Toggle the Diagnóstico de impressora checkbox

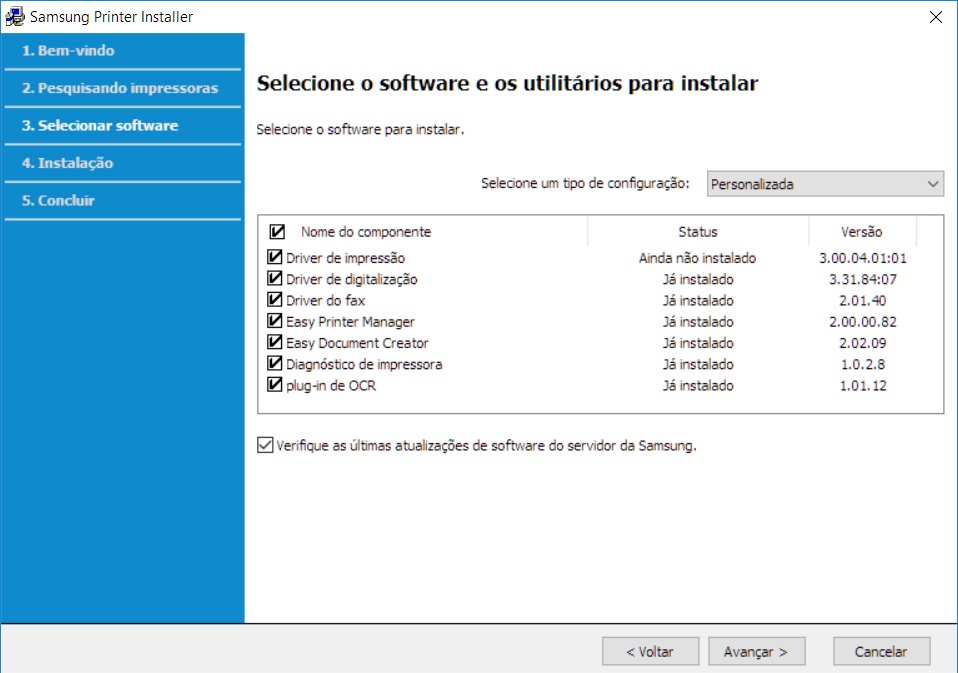(275, 364)
